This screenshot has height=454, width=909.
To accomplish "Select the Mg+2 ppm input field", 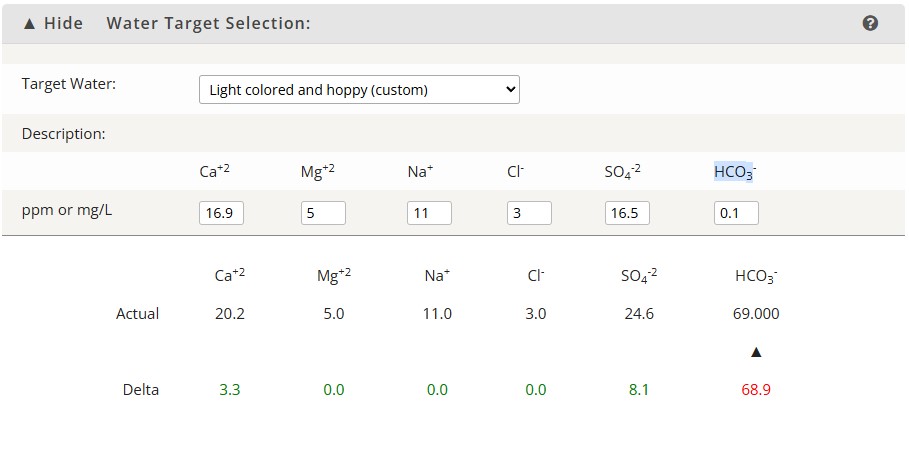I will tap(323, 213).
